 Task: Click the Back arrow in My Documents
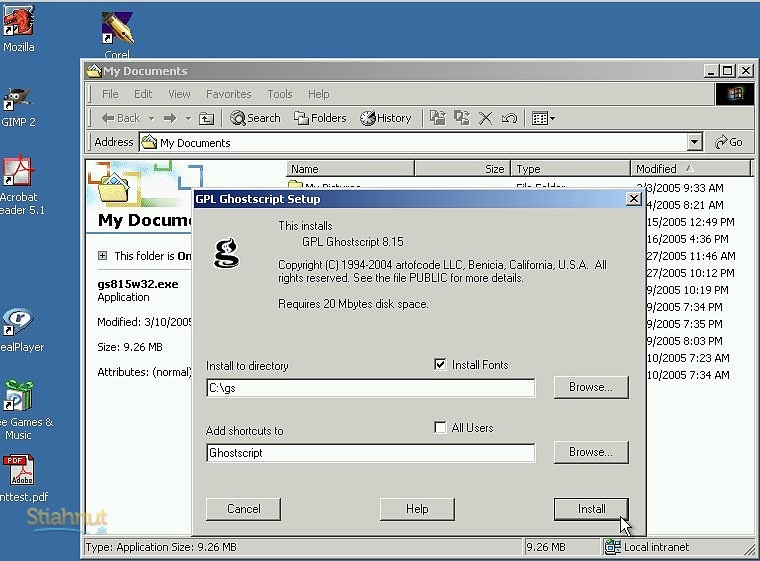coord(121,118)
